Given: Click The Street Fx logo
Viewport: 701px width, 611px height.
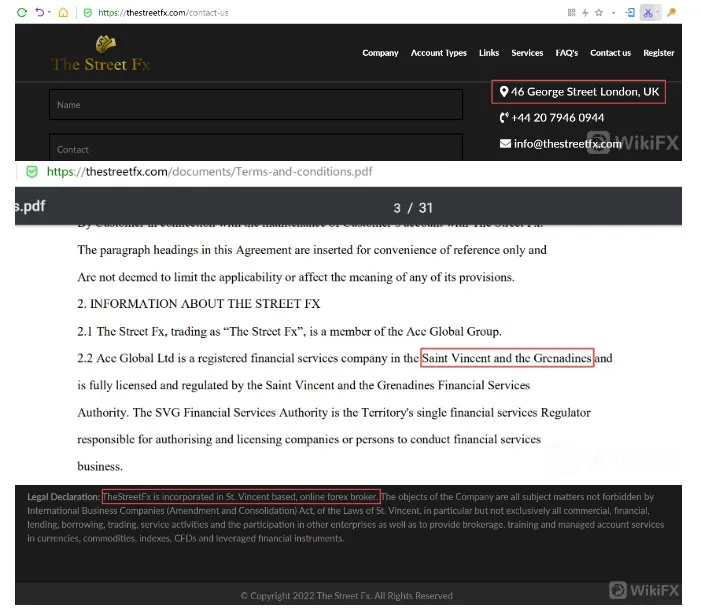Looking at the screenshot, I should 101,54.
